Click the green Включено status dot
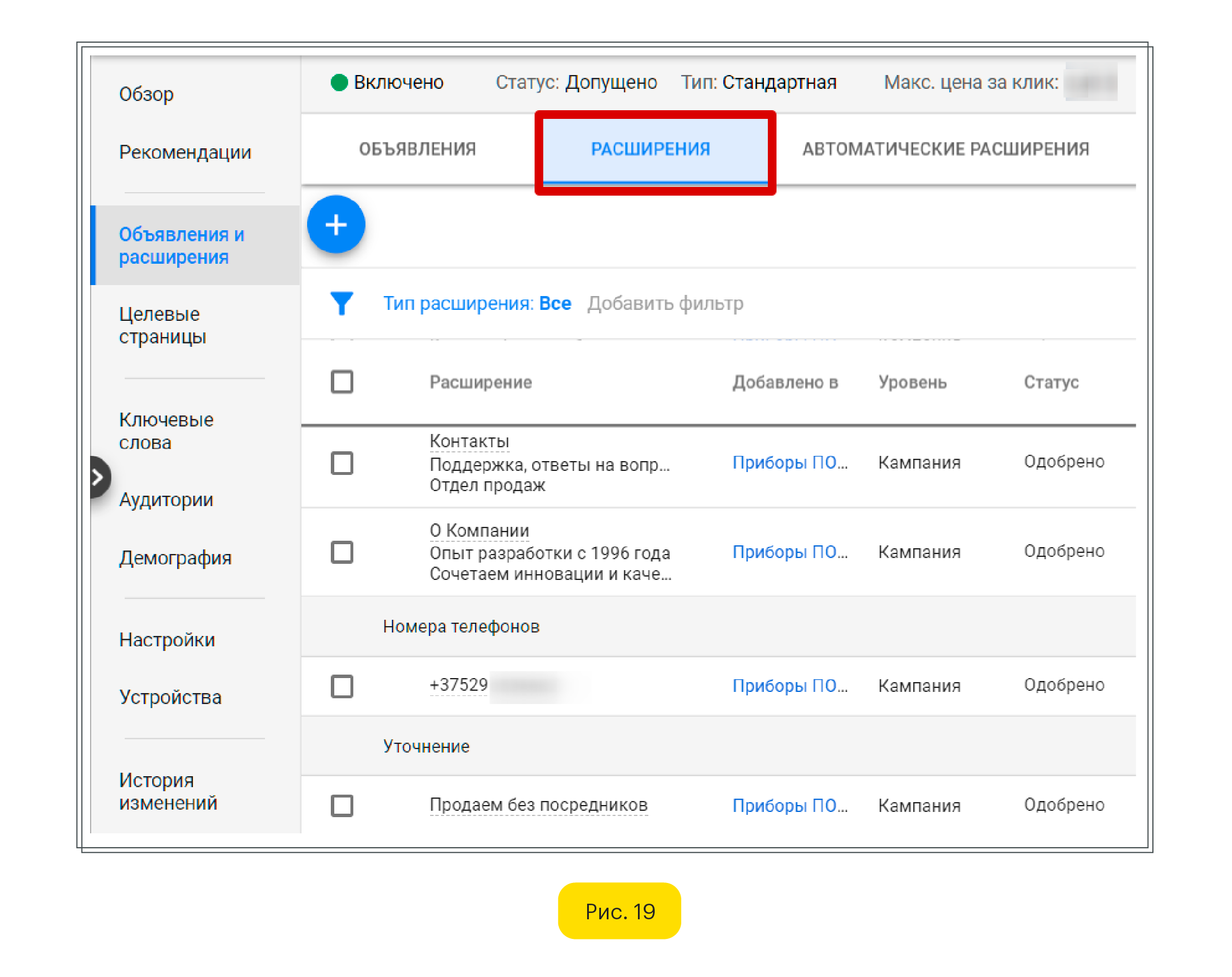Image resolution: width=1232 pixels, height=977 pixels. 339,83
